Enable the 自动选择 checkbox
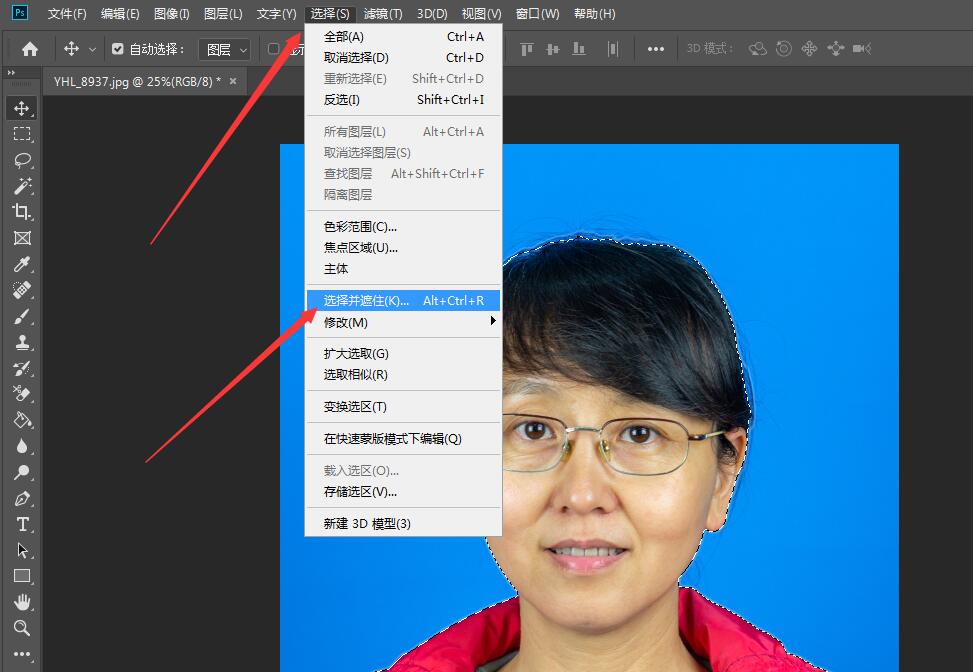973x672 pixels. point(119,47)
